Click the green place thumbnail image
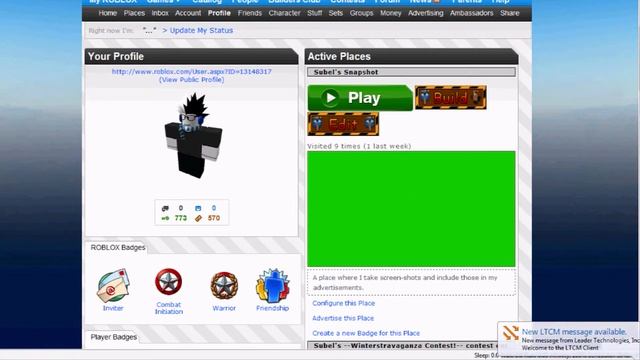The height and width of the screenshot is (360, 640). point(411,209)
